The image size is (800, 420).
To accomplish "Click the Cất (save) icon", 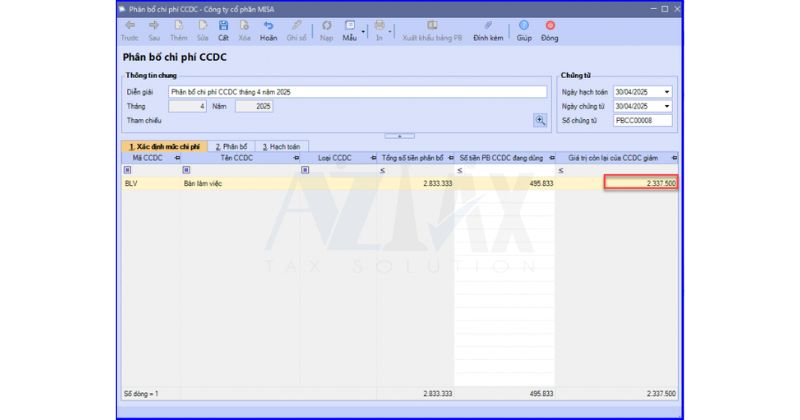I will 223,25.
